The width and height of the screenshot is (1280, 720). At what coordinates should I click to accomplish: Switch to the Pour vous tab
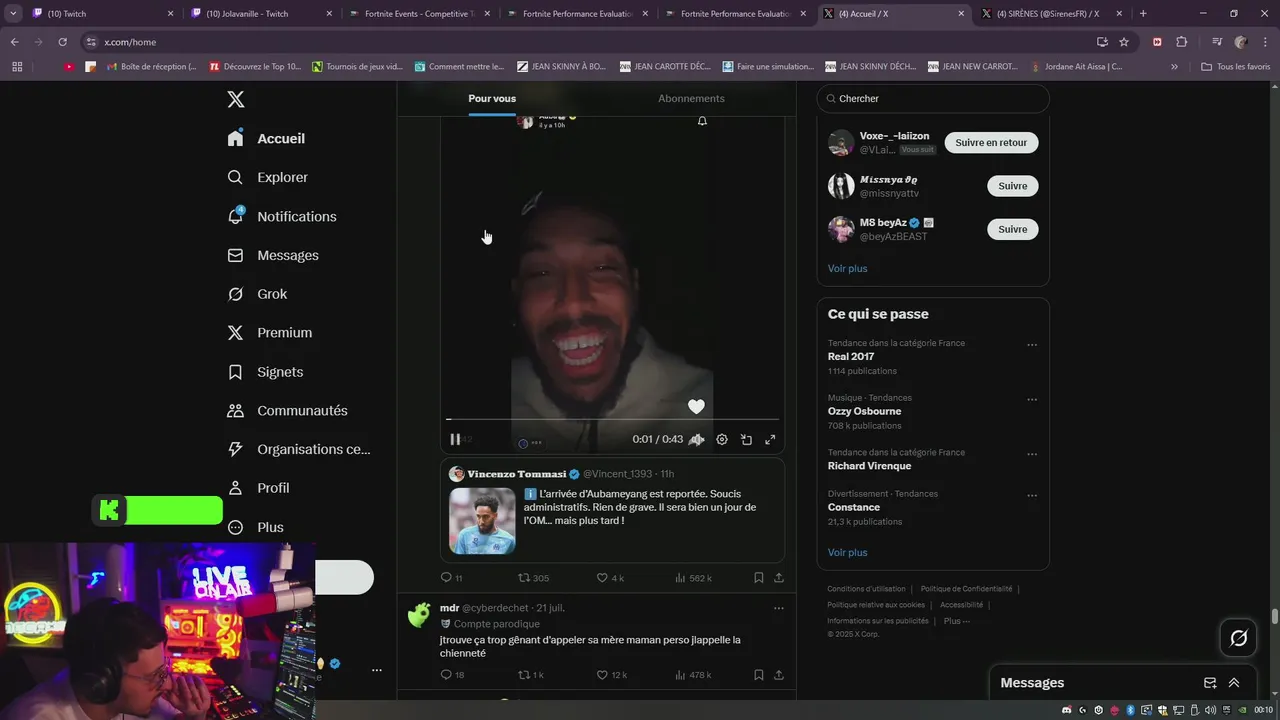[492, 98]
